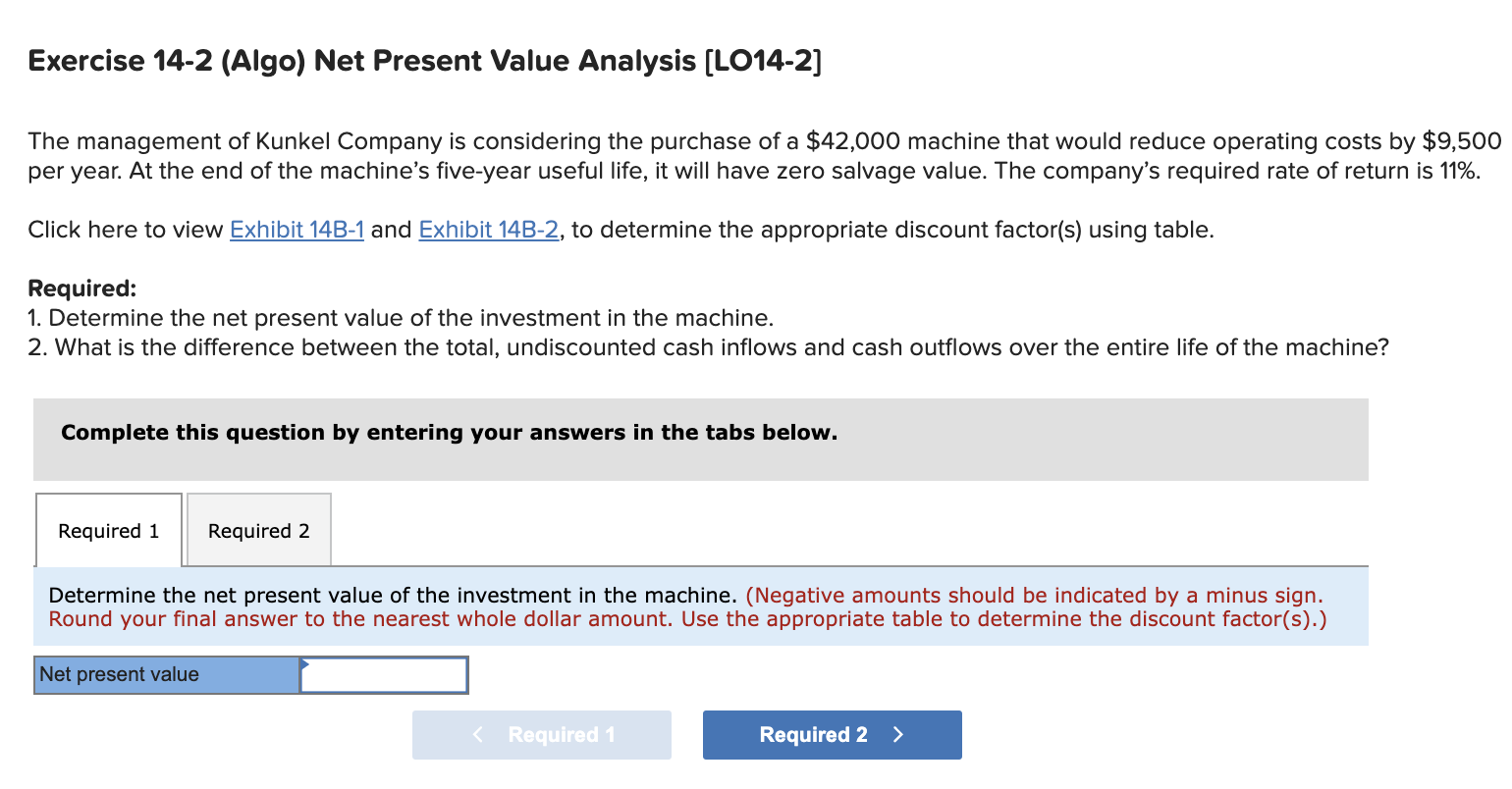Switch to the Required 2 tab
Screen dimensions: 1512x789
[258, 530]
